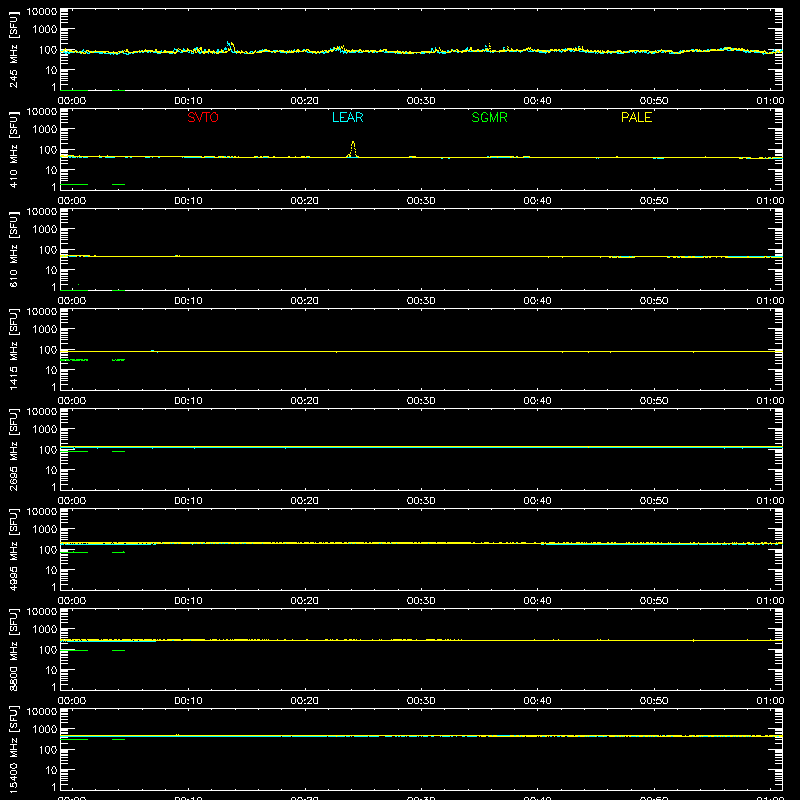Select the 8800 MHz [SFU] axis label
Image resolution: width=800 pixels, height=800 pixels.
point(13,649)
